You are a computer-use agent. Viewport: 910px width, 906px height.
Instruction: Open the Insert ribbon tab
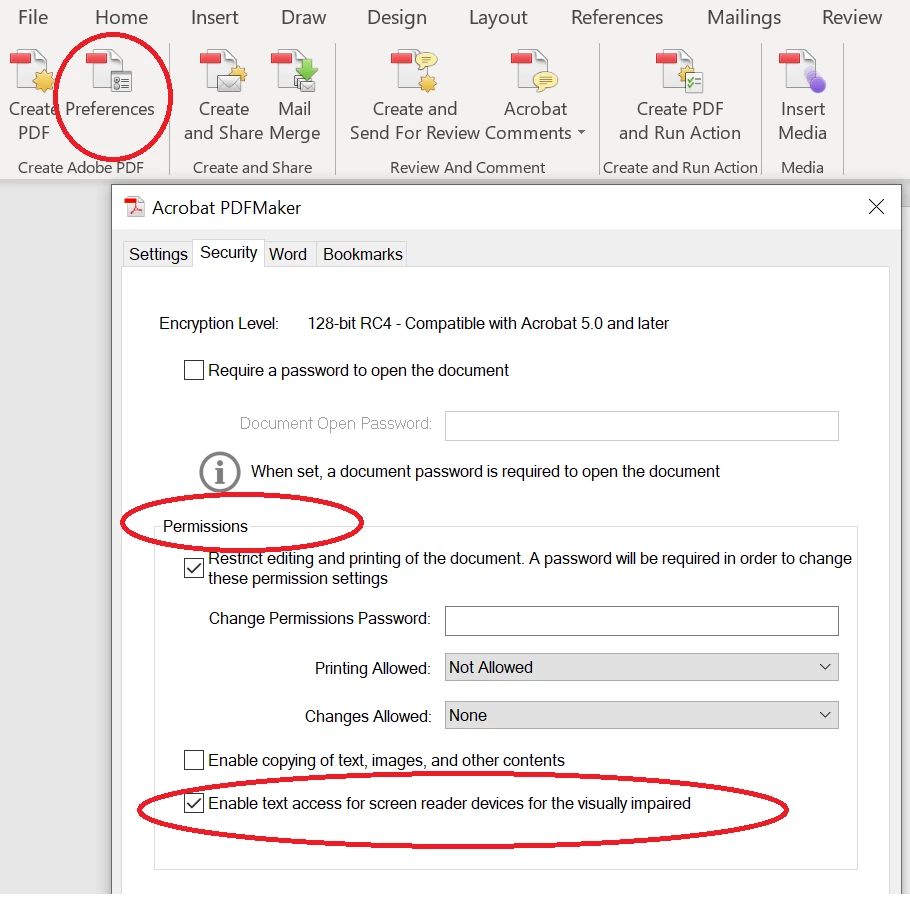coord(215,17)
